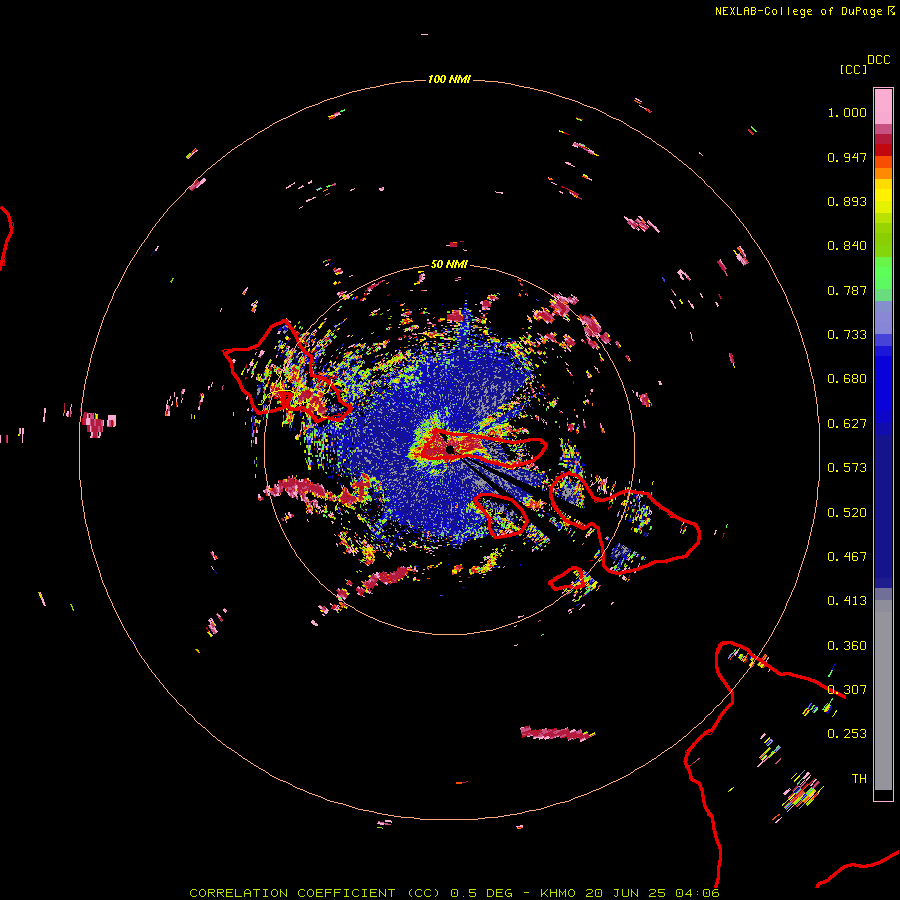Click the 0.840 color scale value
This screenshot has height=900, width=900.
(x=847, y=246)
